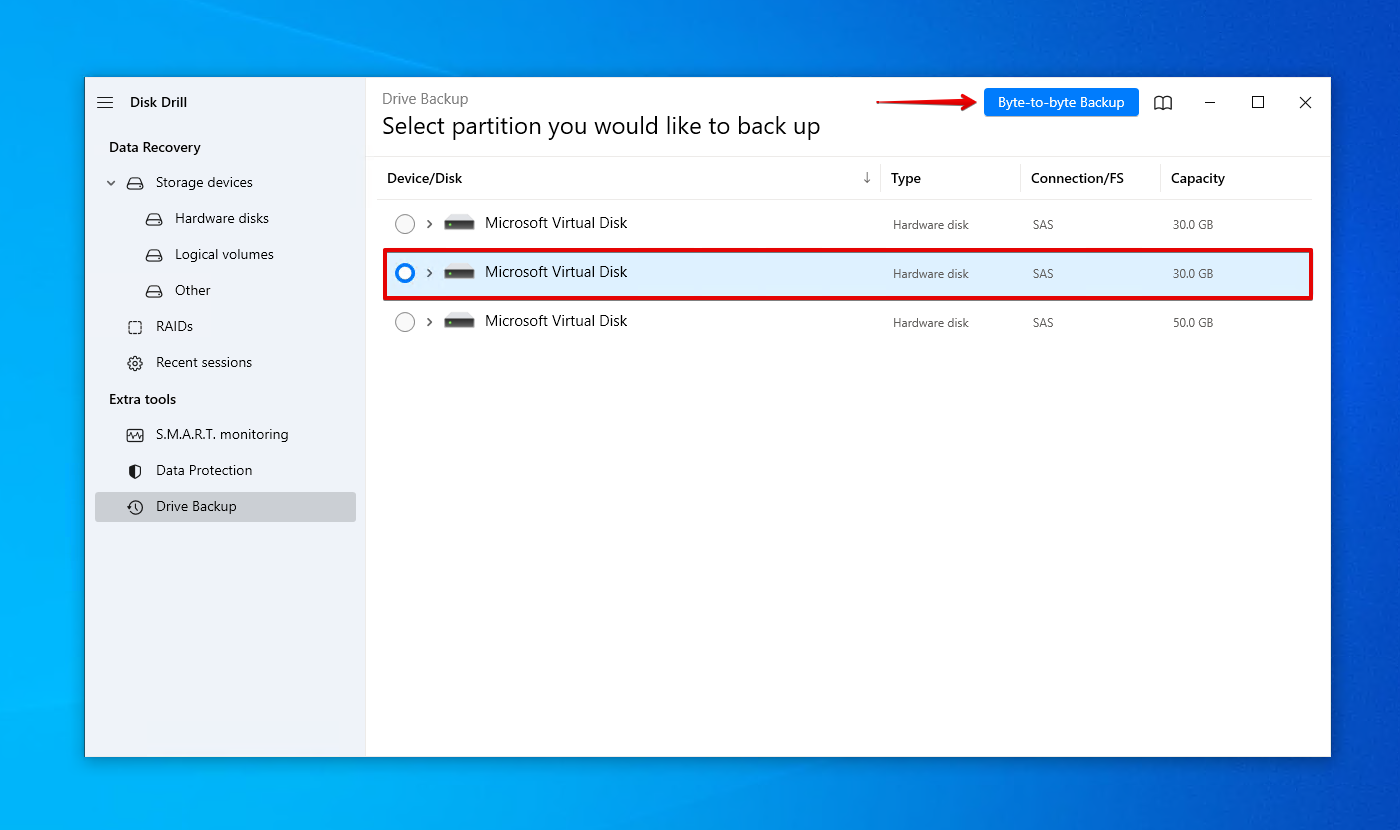Sort by Device/Disk column header
The image size is (1400, 830).
point(425,178)
